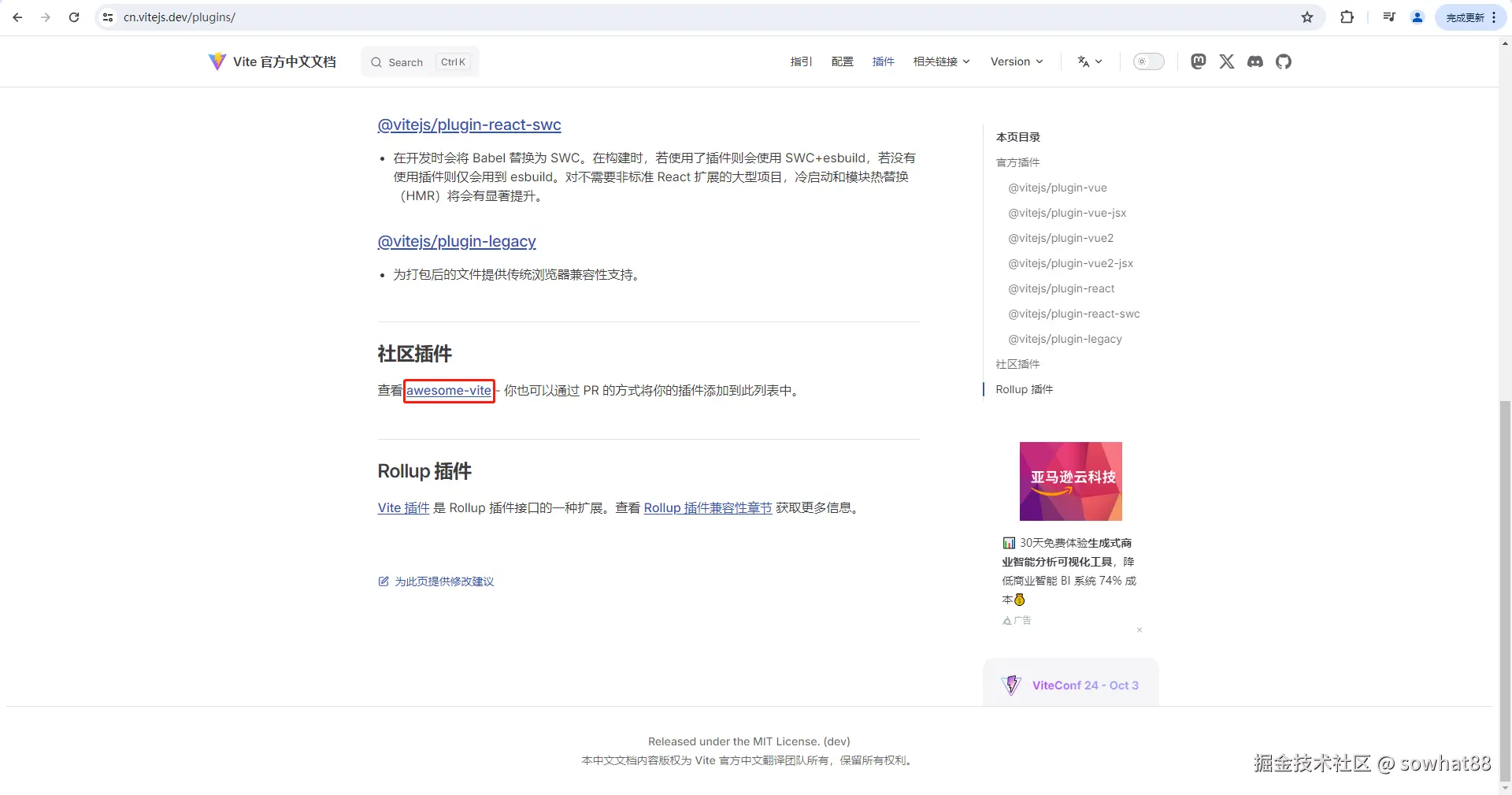Screen dimensions: 1512x795
Task: Open the Mastodon social link
Action: (x=1199, y=61)
